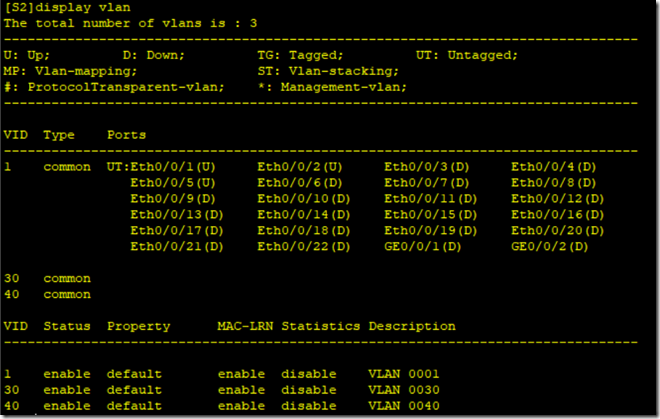Select port GE0/0/1(D) in the list
This screenshot has height=419, width=660.
(x=427, y=246)
